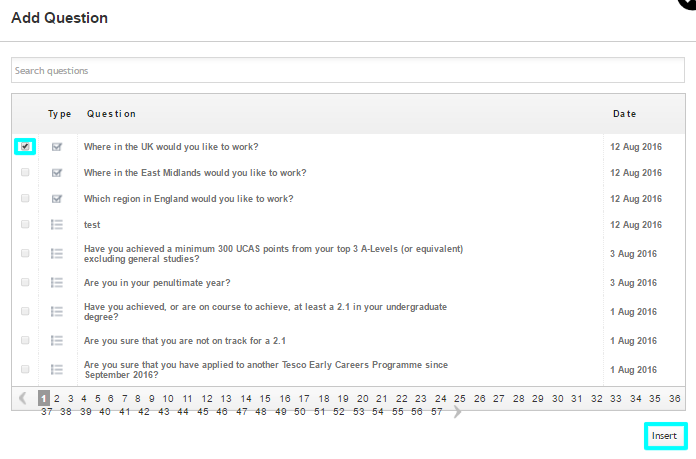696x459 pixels.
Task: Go to next page using right arrow
Action: click(457, 411)
